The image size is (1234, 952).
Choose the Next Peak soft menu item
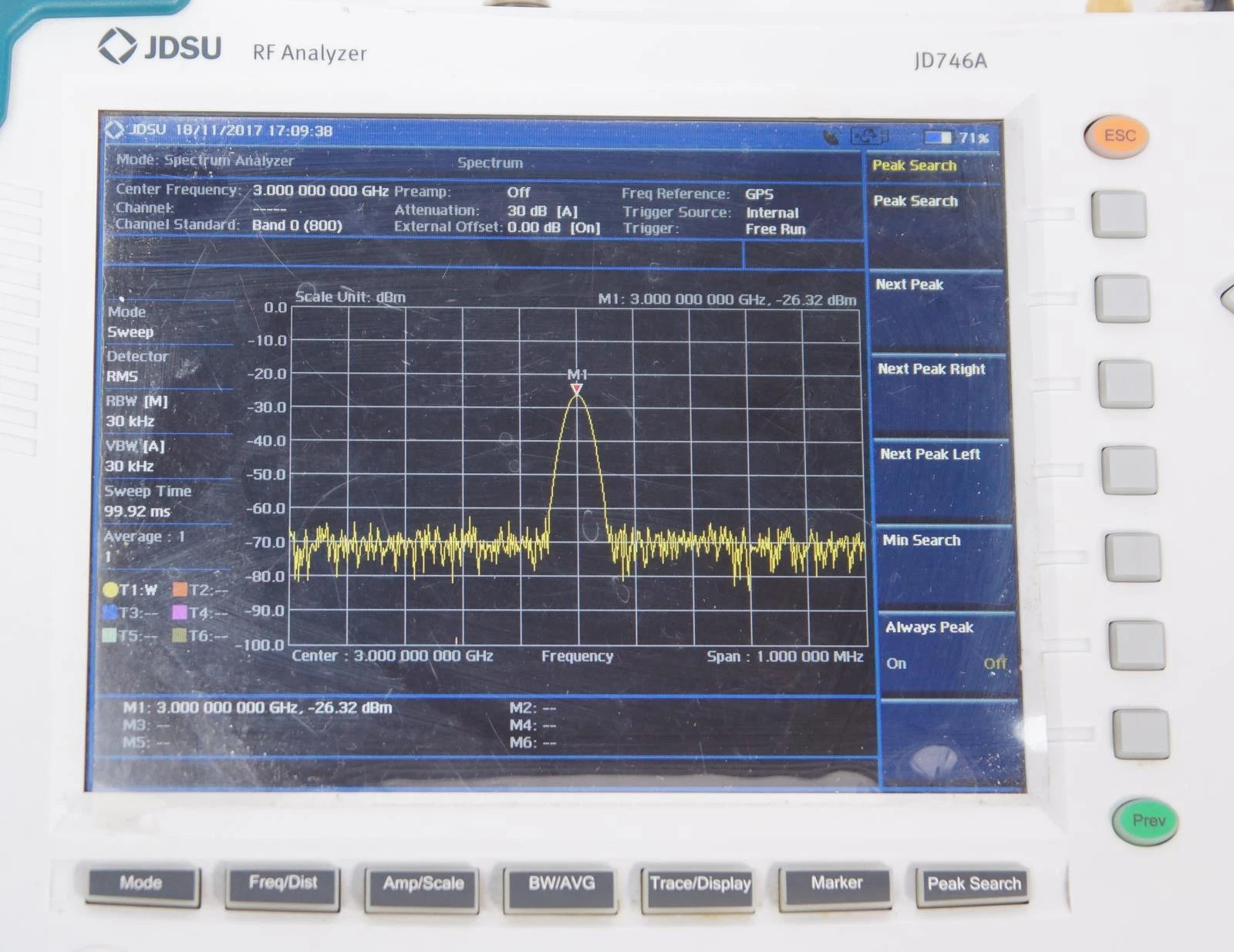point(936,311)
